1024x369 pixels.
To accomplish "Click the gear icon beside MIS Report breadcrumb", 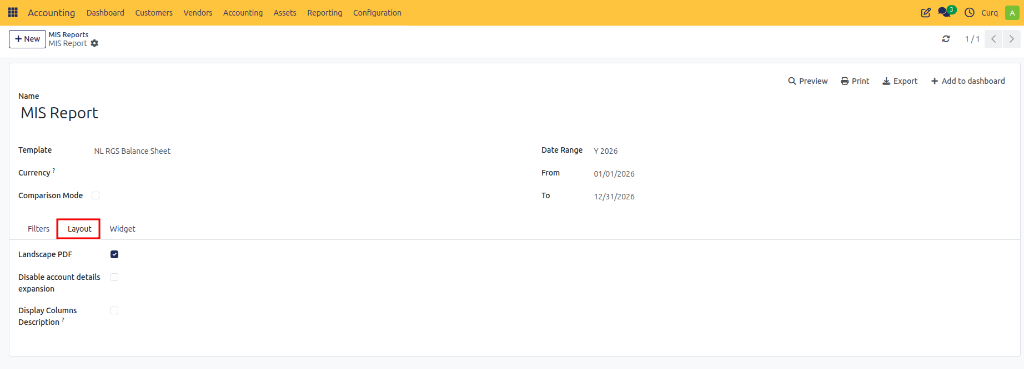I will pos(94,43).
